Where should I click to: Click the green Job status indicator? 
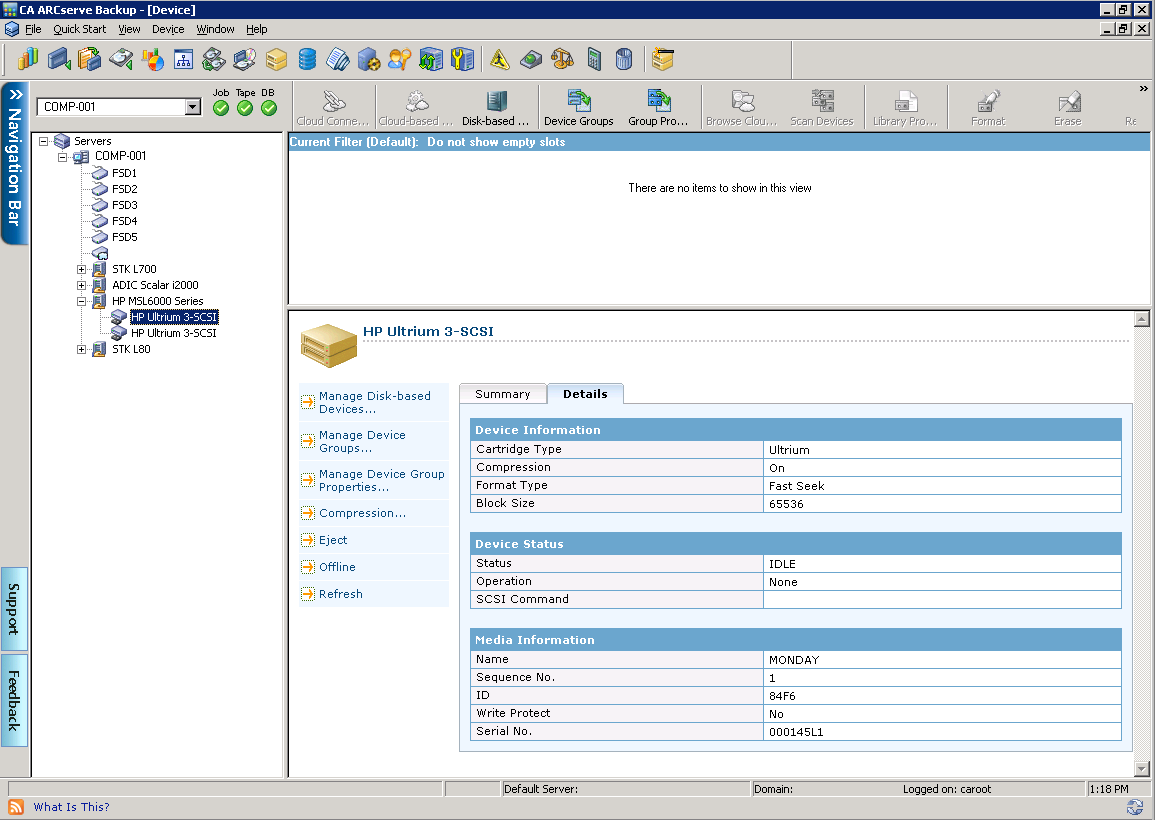click(220, 108)
